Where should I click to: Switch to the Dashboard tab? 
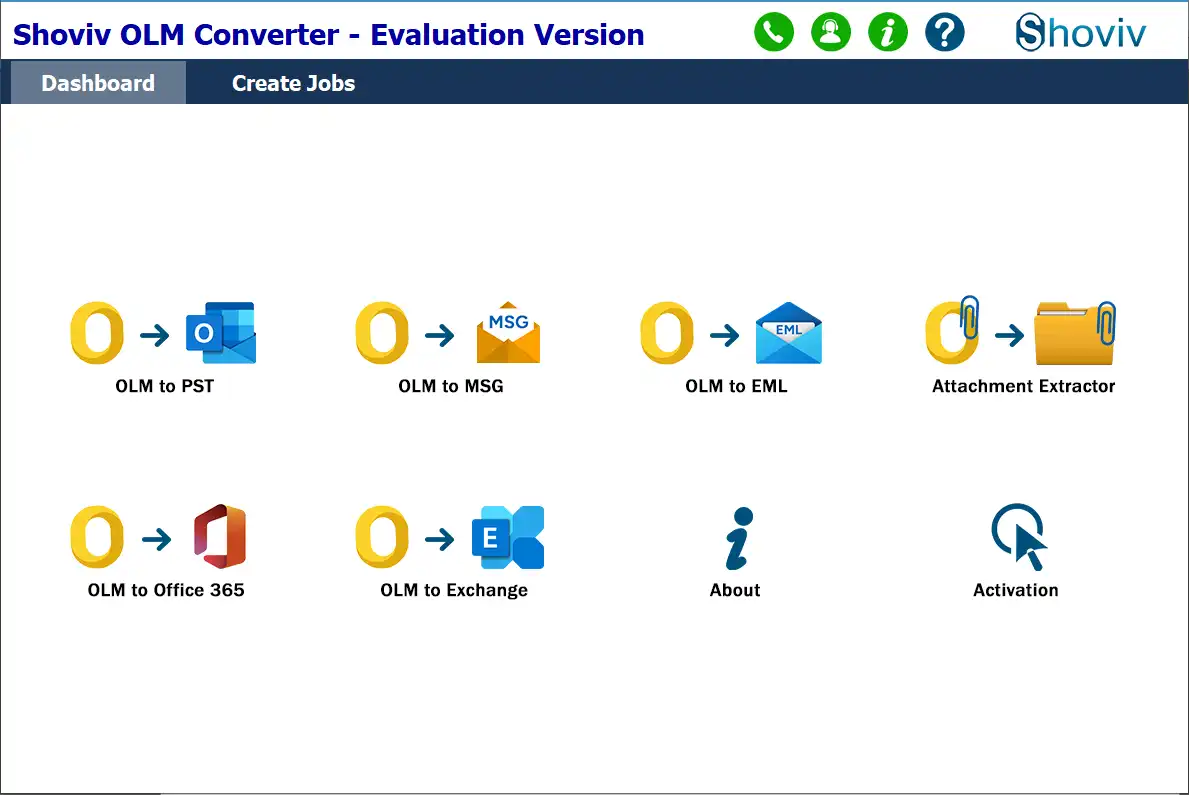tap(98, 83)
